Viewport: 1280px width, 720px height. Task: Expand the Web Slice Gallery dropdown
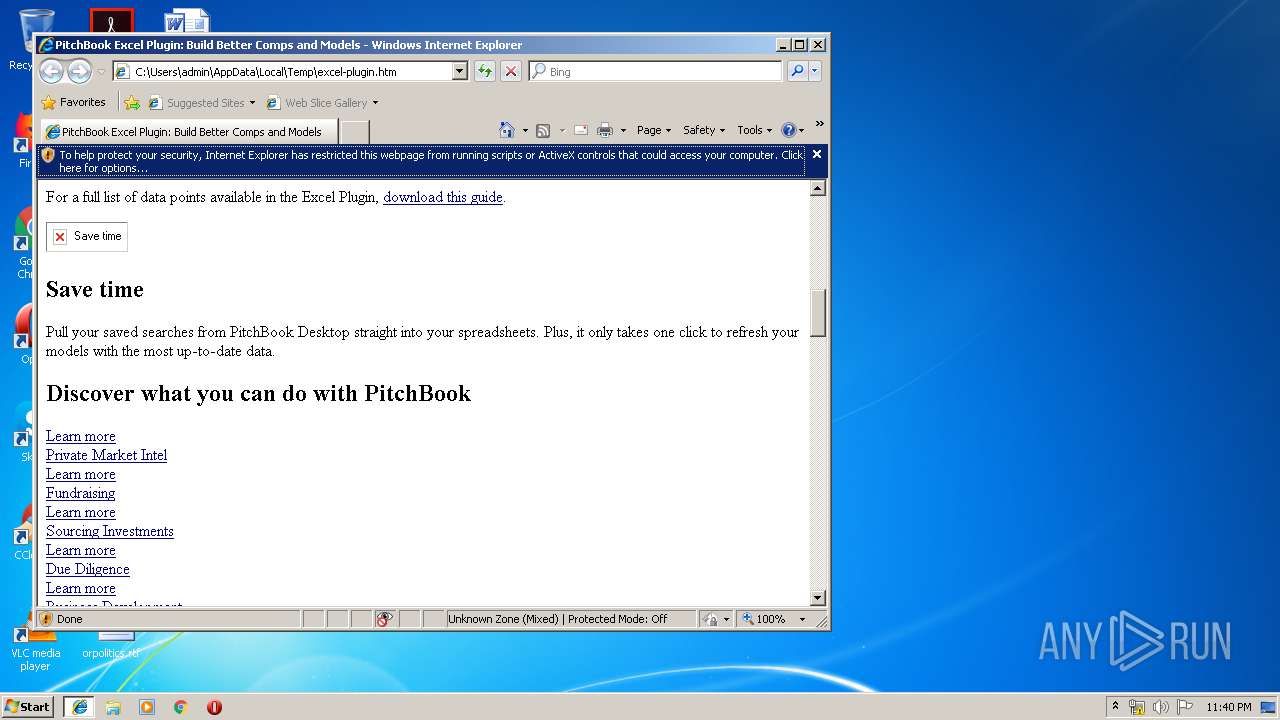point(375,103)
